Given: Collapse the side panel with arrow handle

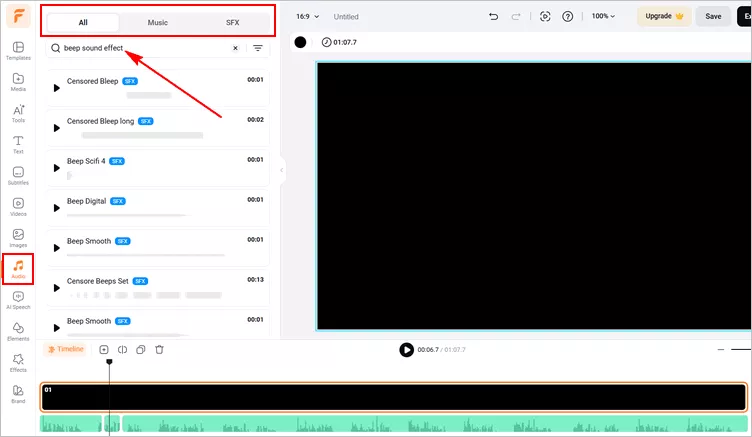Looking at the screenshot, I should pyautogui.click(x=282, y=170).
